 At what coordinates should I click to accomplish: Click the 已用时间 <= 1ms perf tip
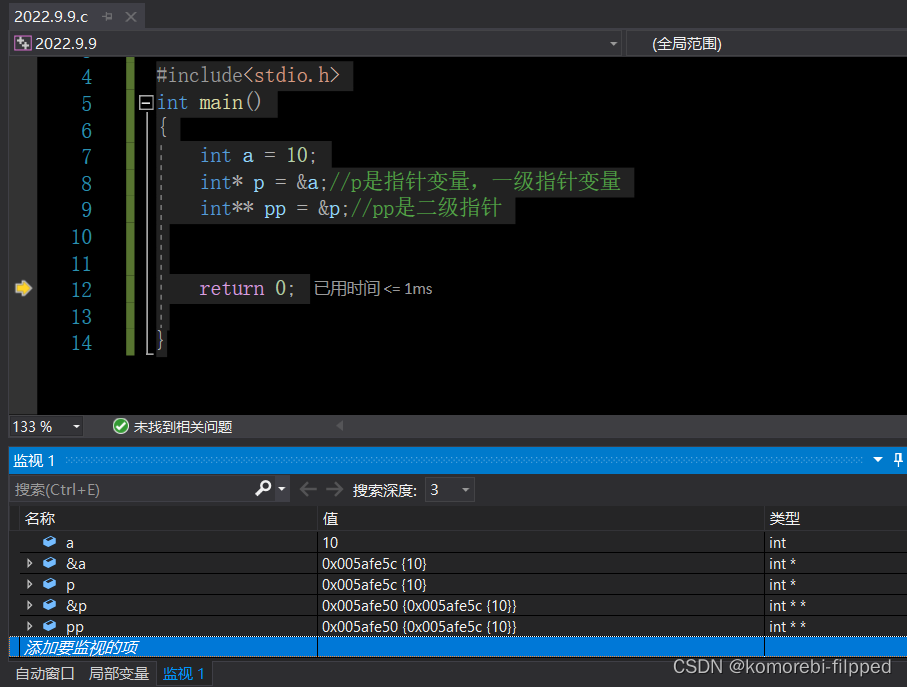(373, 289)
